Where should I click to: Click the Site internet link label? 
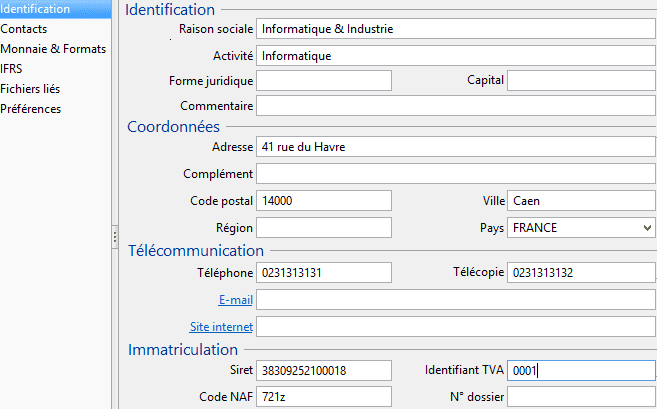coord(221,326)
